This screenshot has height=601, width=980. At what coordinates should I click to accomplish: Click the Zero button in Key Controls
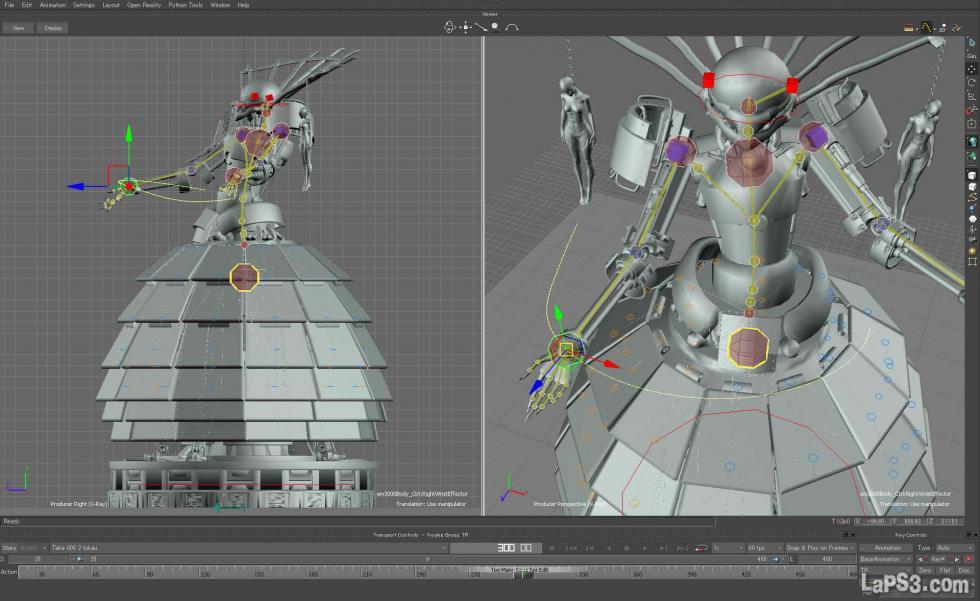coord(925,570)
